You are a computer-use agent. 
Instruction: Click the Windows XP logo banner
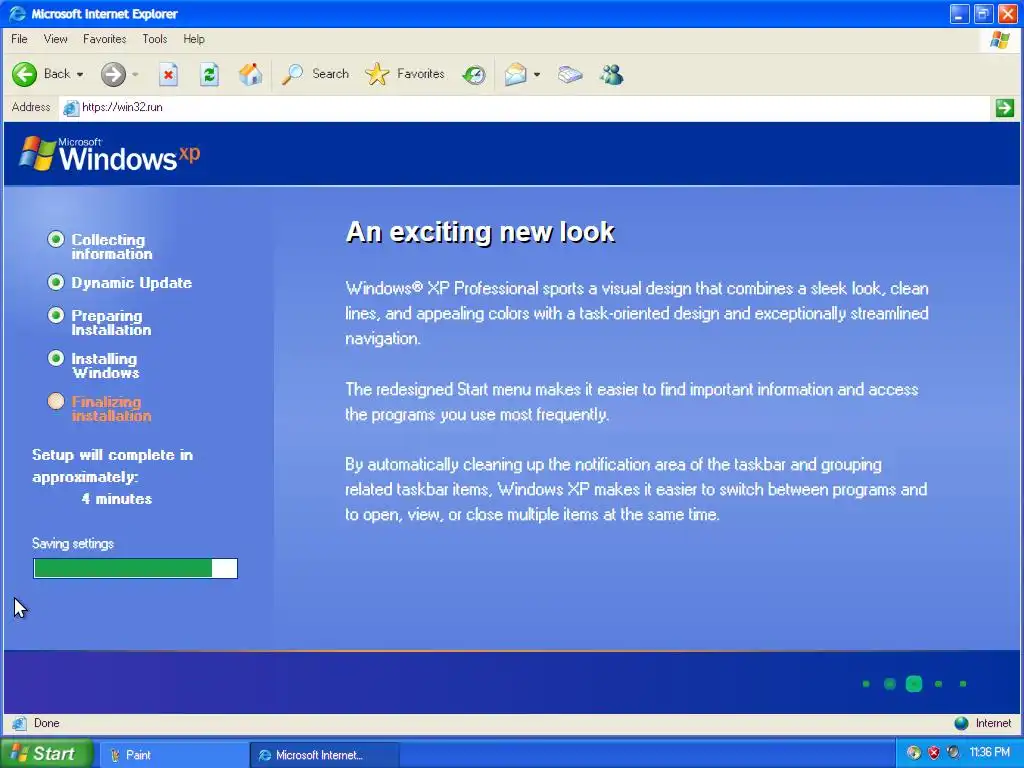click(x=110, y=154)
